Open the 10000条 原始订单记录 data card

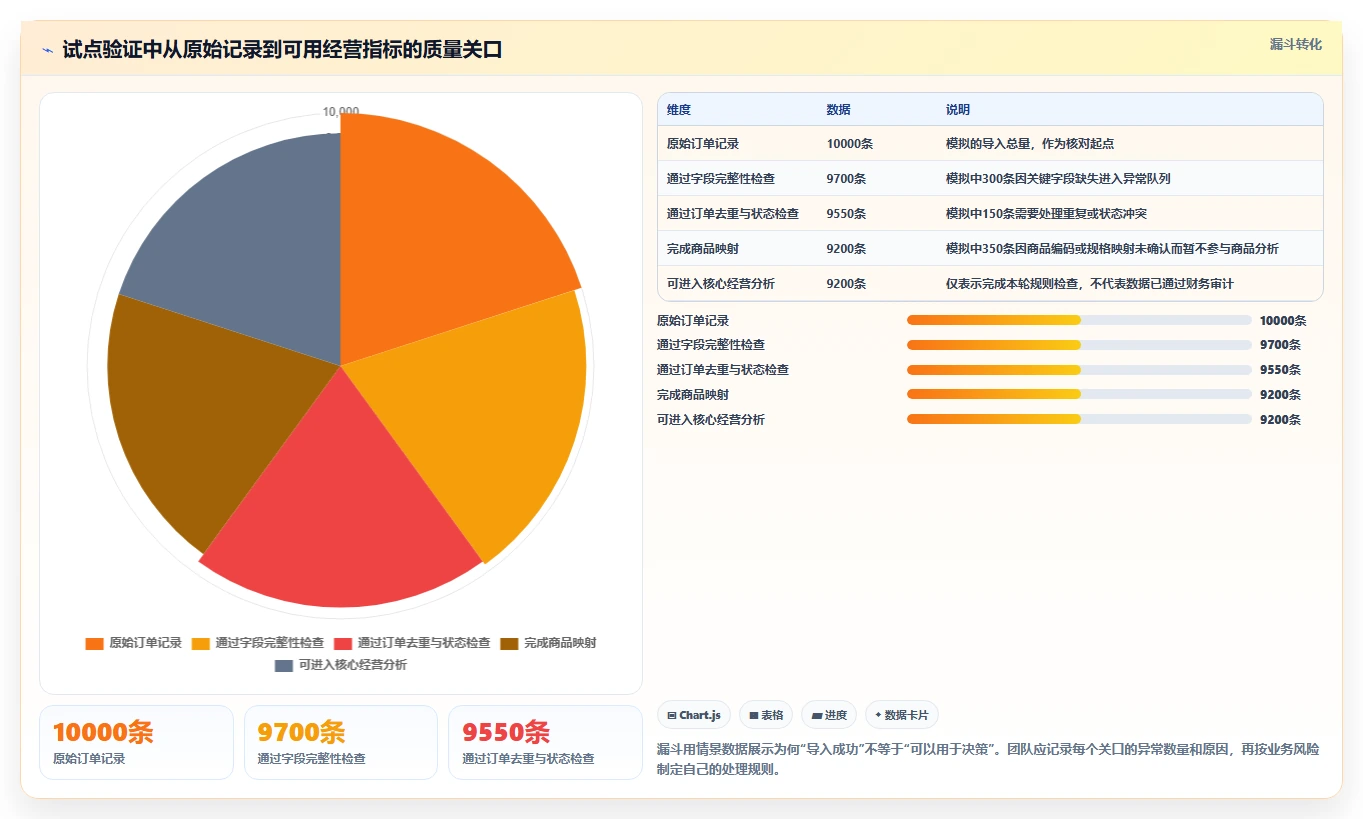tap(136, 742)
